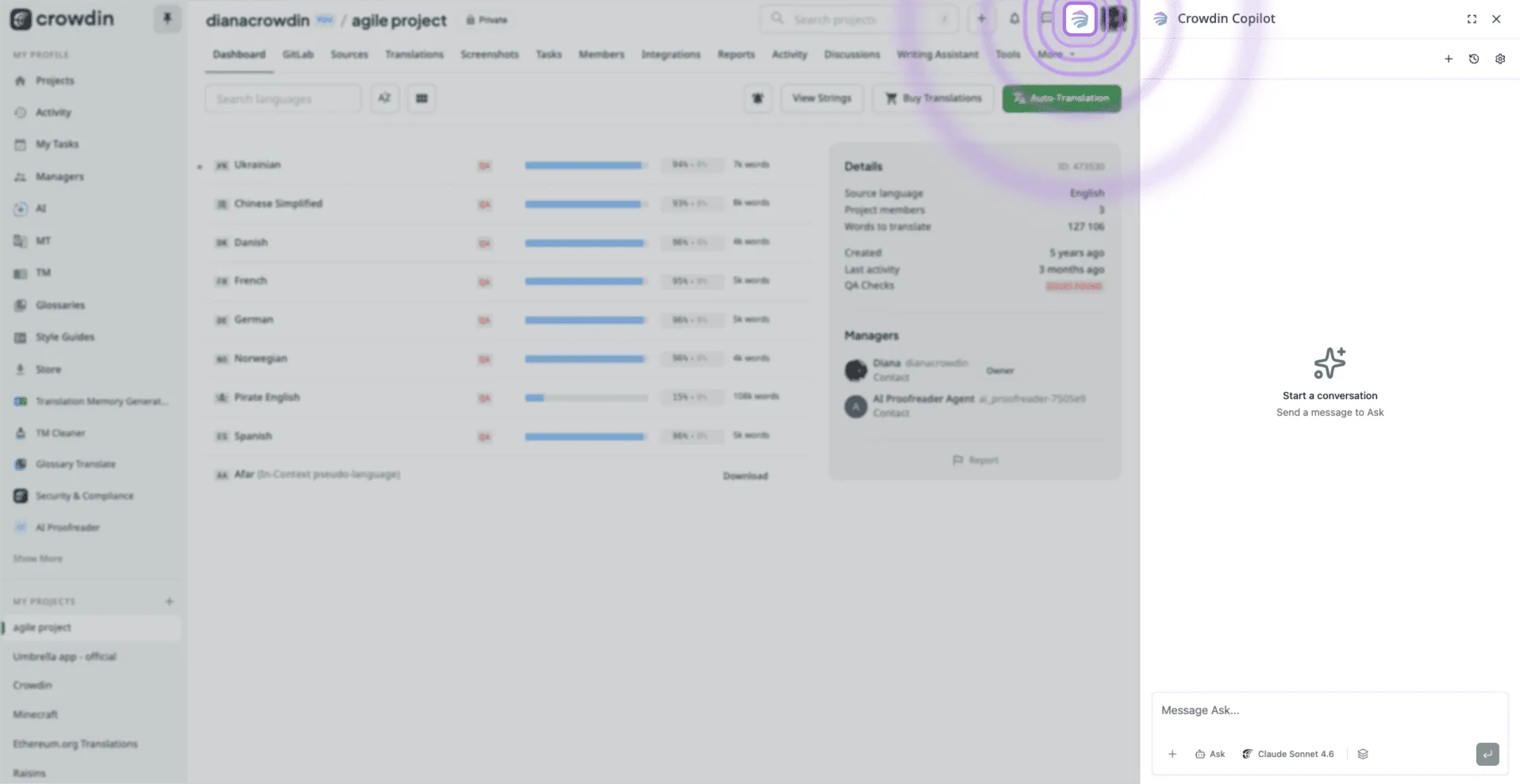Pin the left sidebar
The image size is (1520, 784).
tap(167, 18)
